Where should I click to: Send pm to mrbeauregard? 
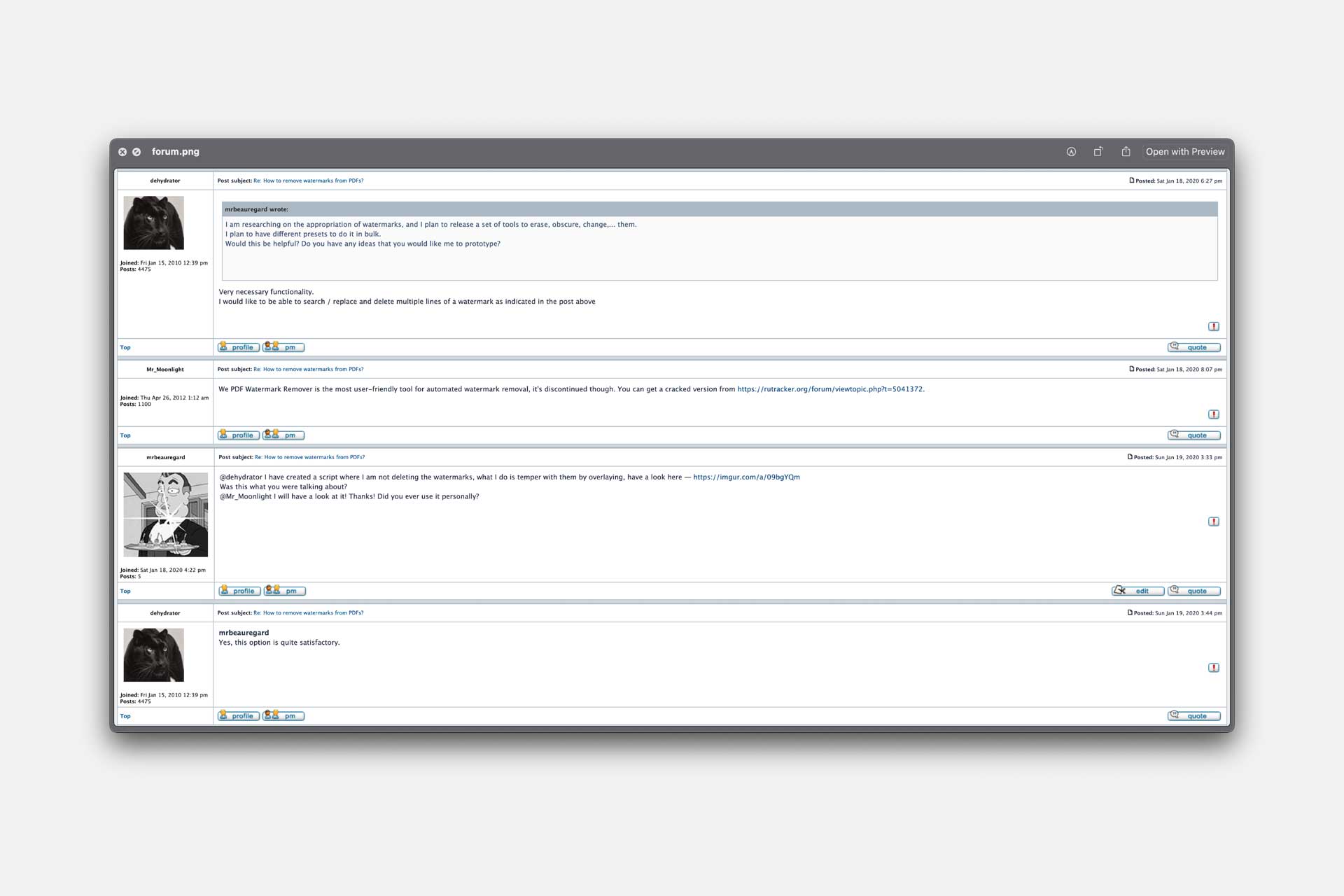point(285,591)
